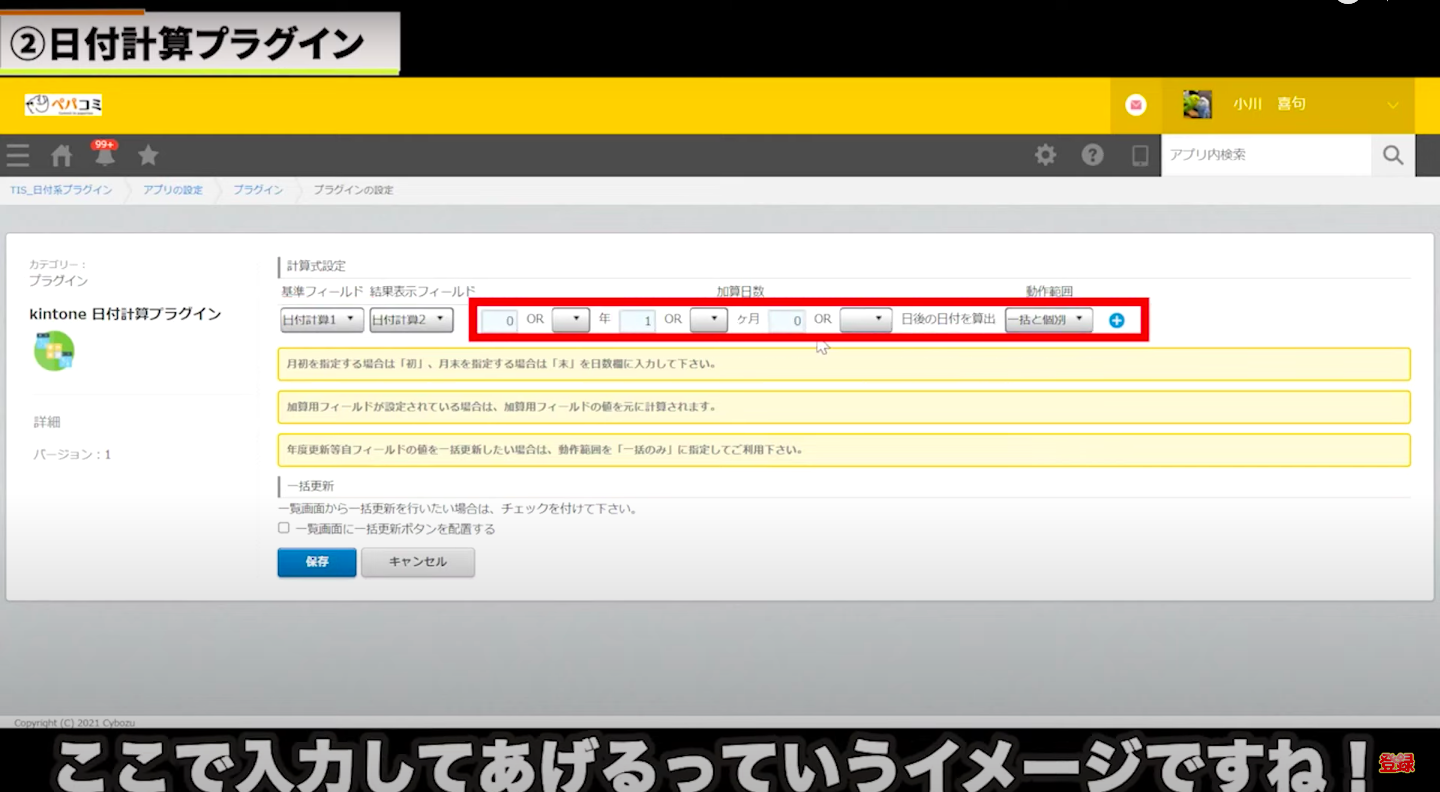
Task: Open notifications bell with 99+ badge
Action: tap(105, 155)
